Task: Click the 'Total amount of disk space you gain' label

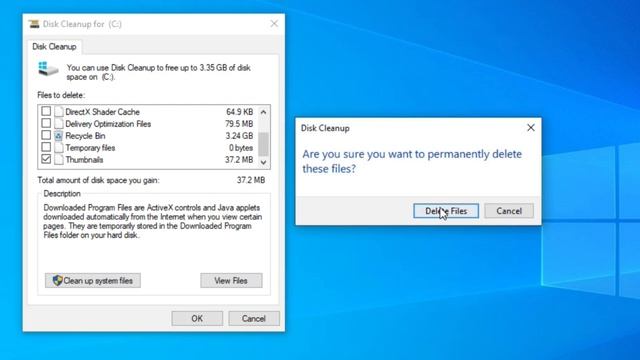Action: 98,180
